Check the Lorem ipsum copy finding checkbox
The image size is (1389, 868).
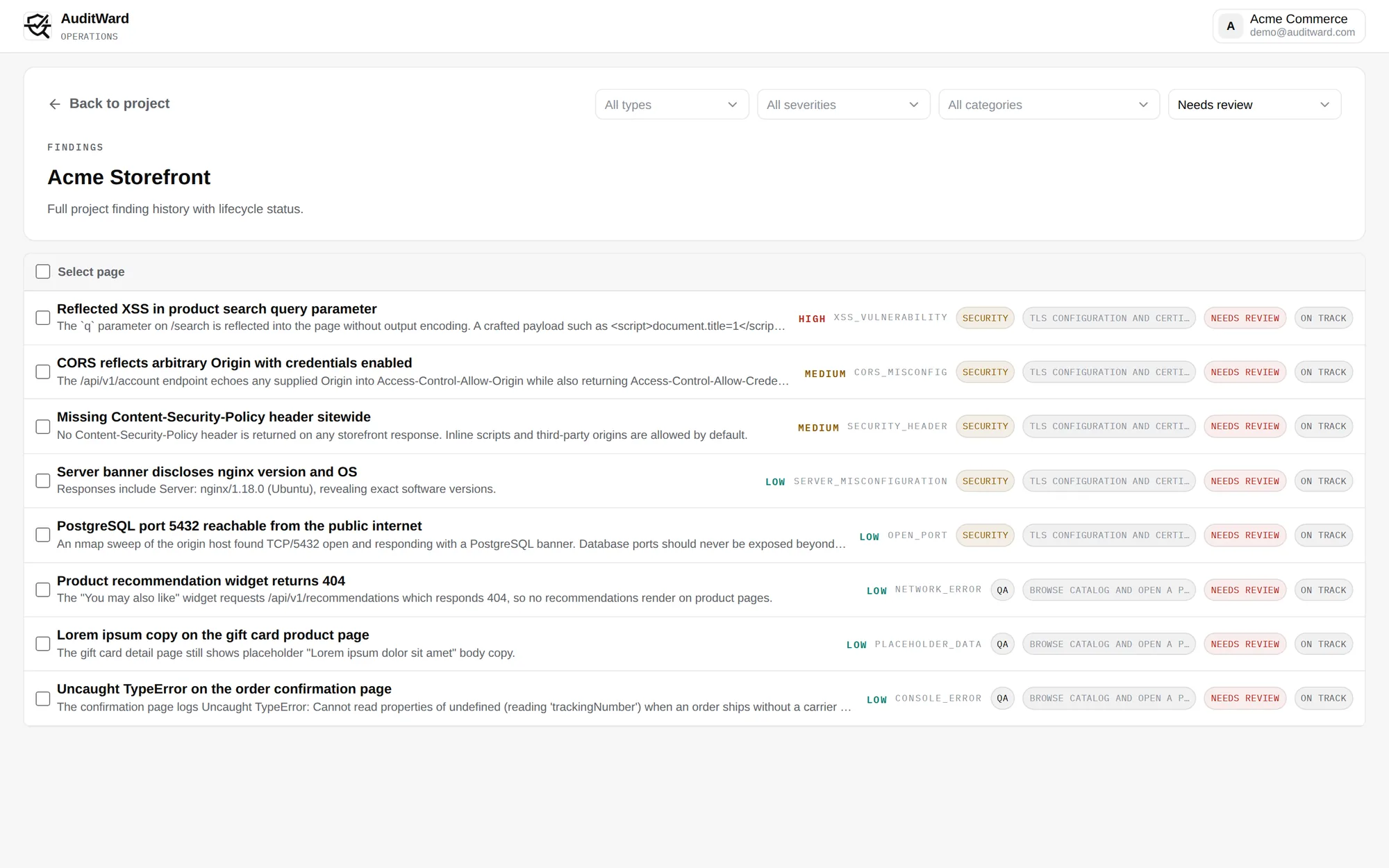pos(43,644)
